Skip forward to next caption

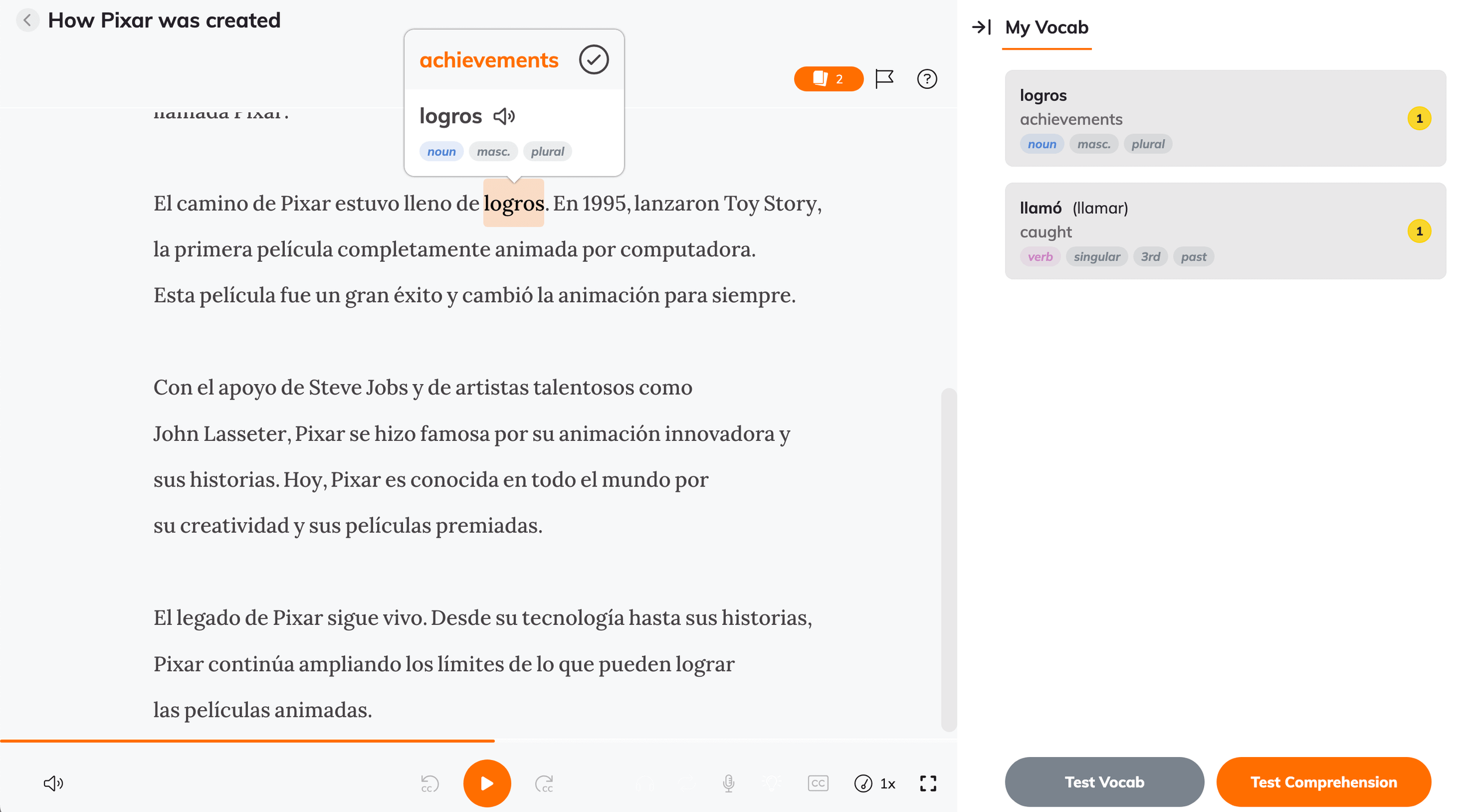[x=544, y=783]
